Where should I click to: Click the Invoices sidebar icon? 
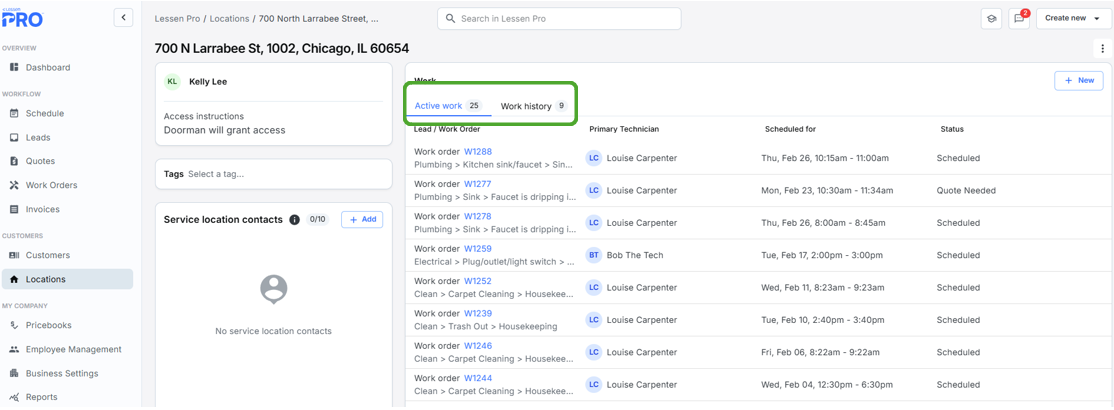tap(14, 210)
